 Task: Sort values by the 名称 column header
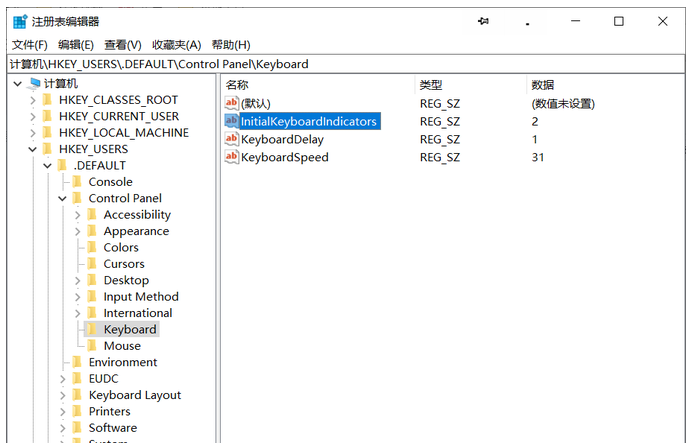click(237, 85)
